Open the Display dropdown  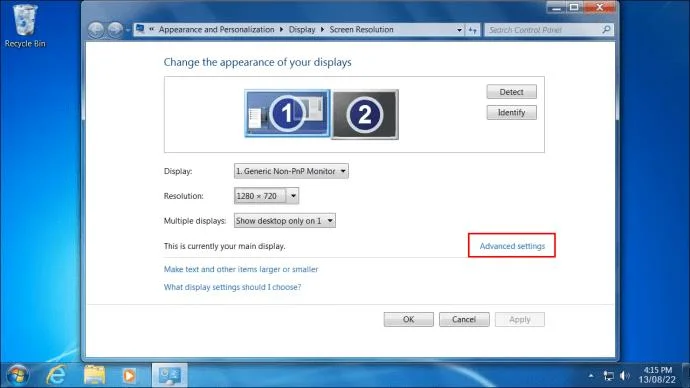291,171
